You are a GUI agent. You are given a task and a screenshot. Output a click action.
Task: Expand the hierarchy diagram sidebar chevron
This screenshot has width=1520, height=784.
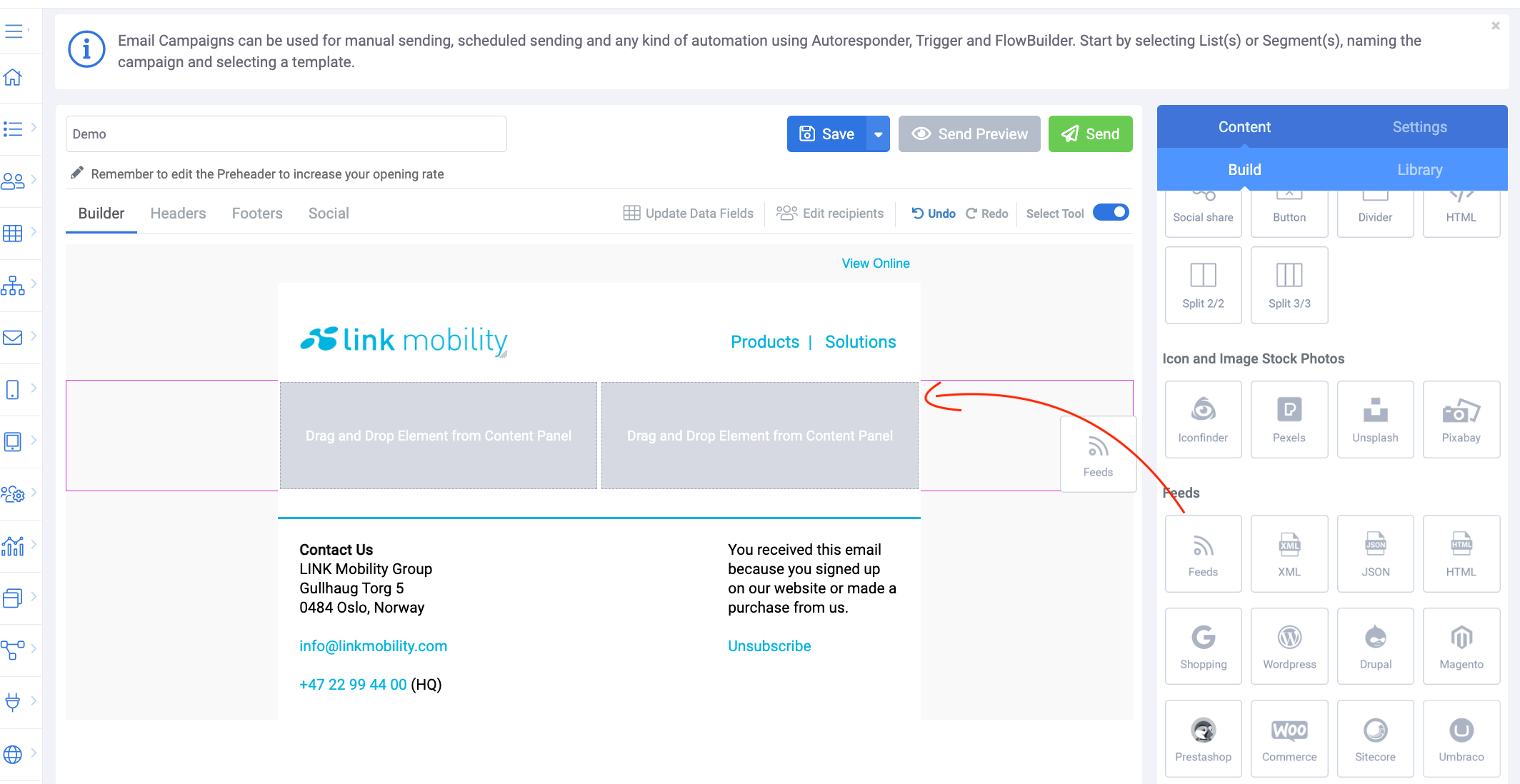pyautogui.click(x=34, y=284)
